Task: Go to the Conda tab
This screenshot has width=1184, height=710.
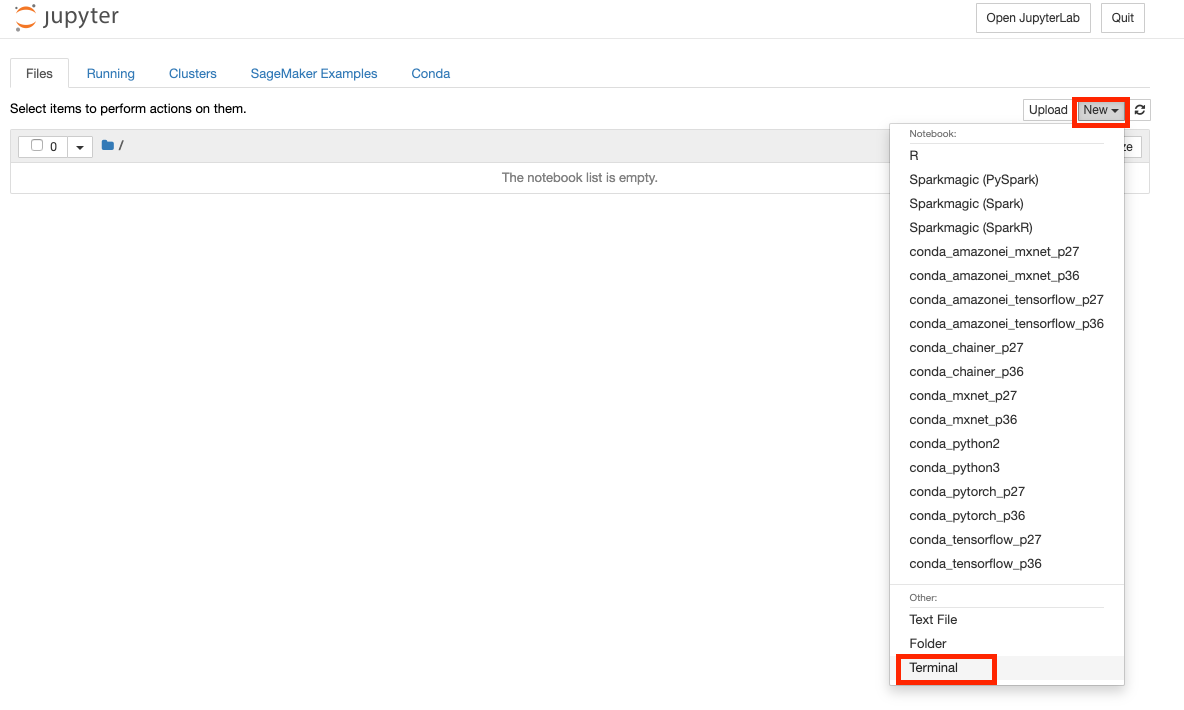Action: pos(430,73)
